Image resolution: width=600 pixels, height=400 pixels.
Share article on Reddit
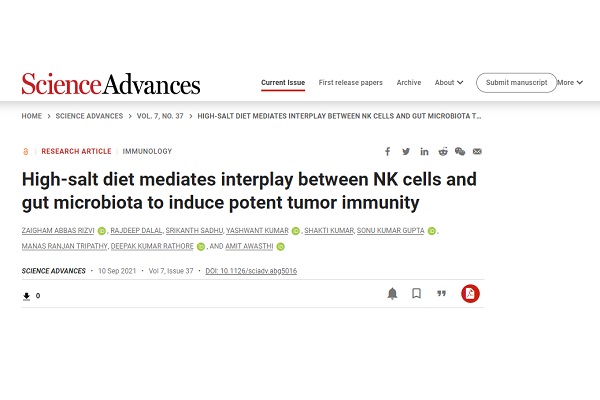pos(442,152)
